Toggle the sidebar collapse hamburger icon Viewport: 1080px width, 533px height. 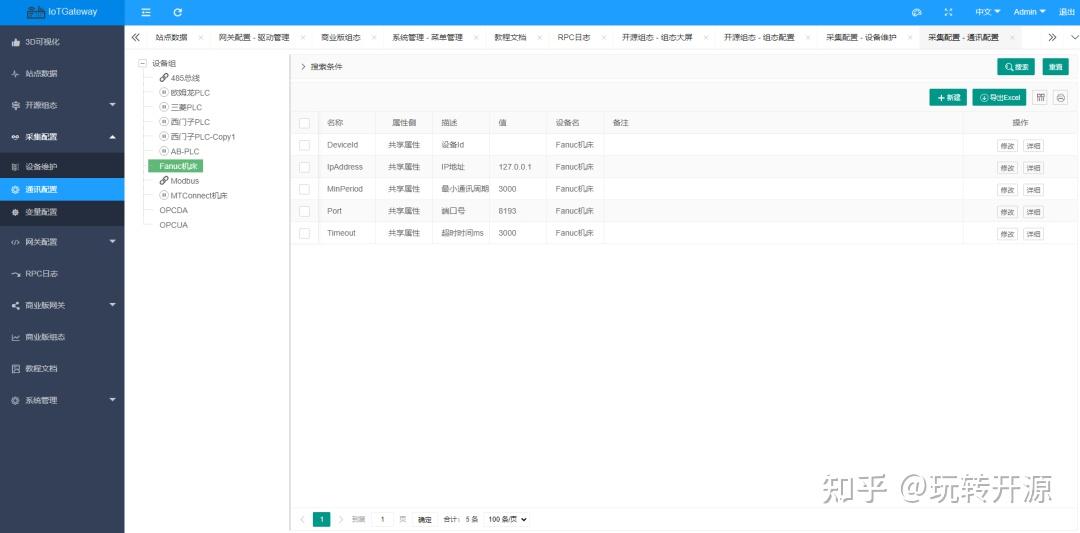tap(145, 12)
